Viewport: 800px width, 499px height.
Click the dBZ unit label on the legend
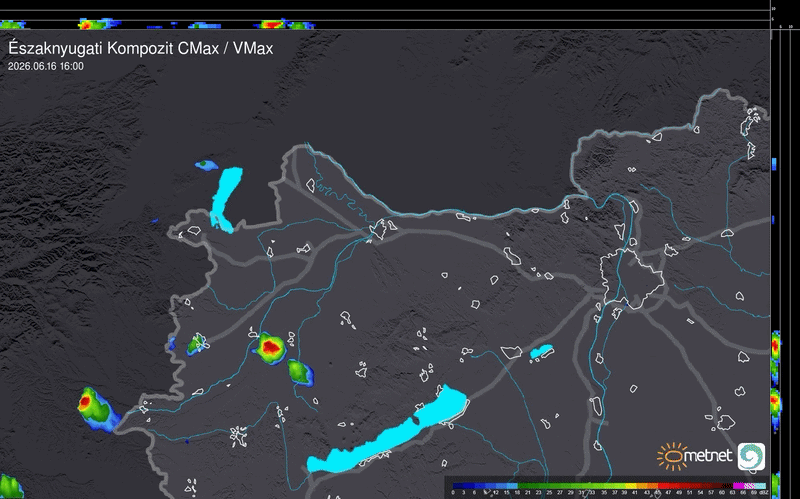tap(763, 492)
